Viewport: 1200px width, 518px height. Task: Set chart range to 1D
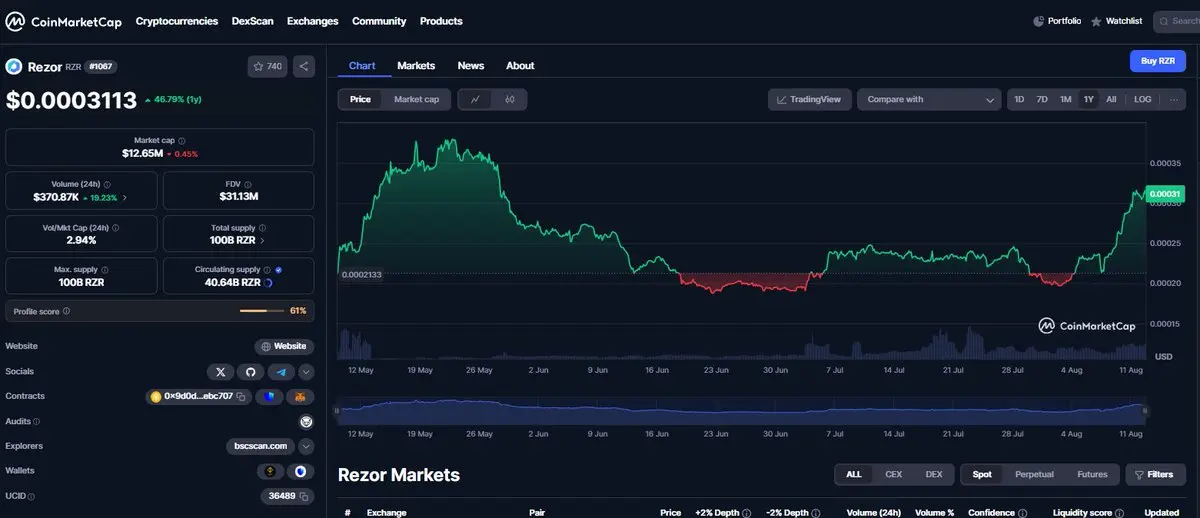pos(1019,99)
